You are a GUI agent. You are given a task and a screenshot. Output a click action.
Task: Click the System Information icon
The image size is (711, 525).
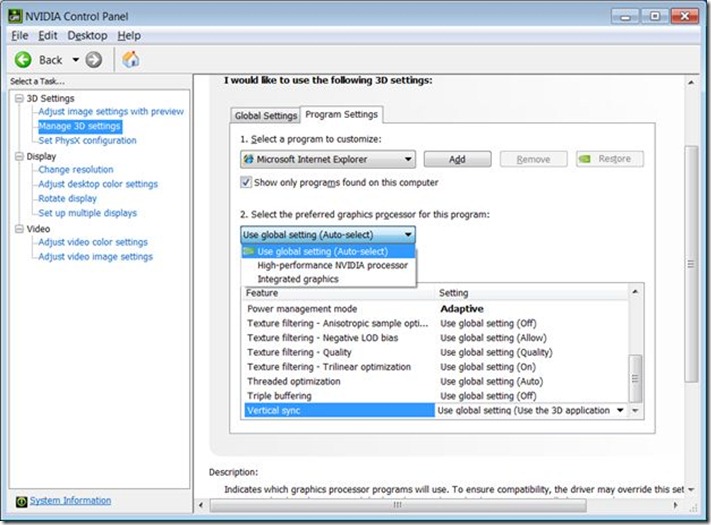click(21, 501)
